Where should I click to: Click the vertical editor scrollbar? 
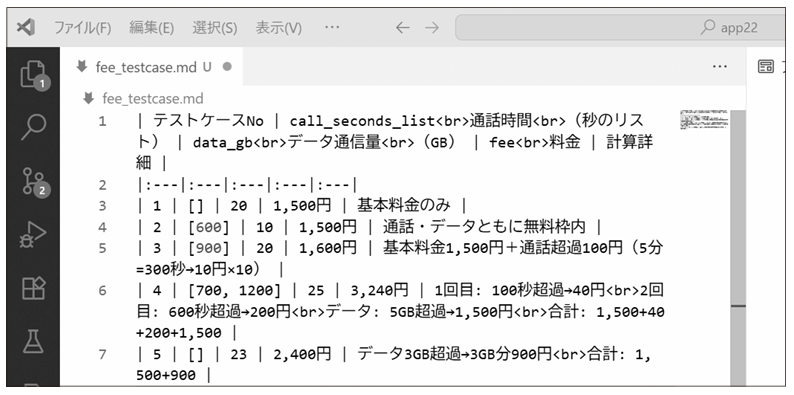tap(739, 248)
